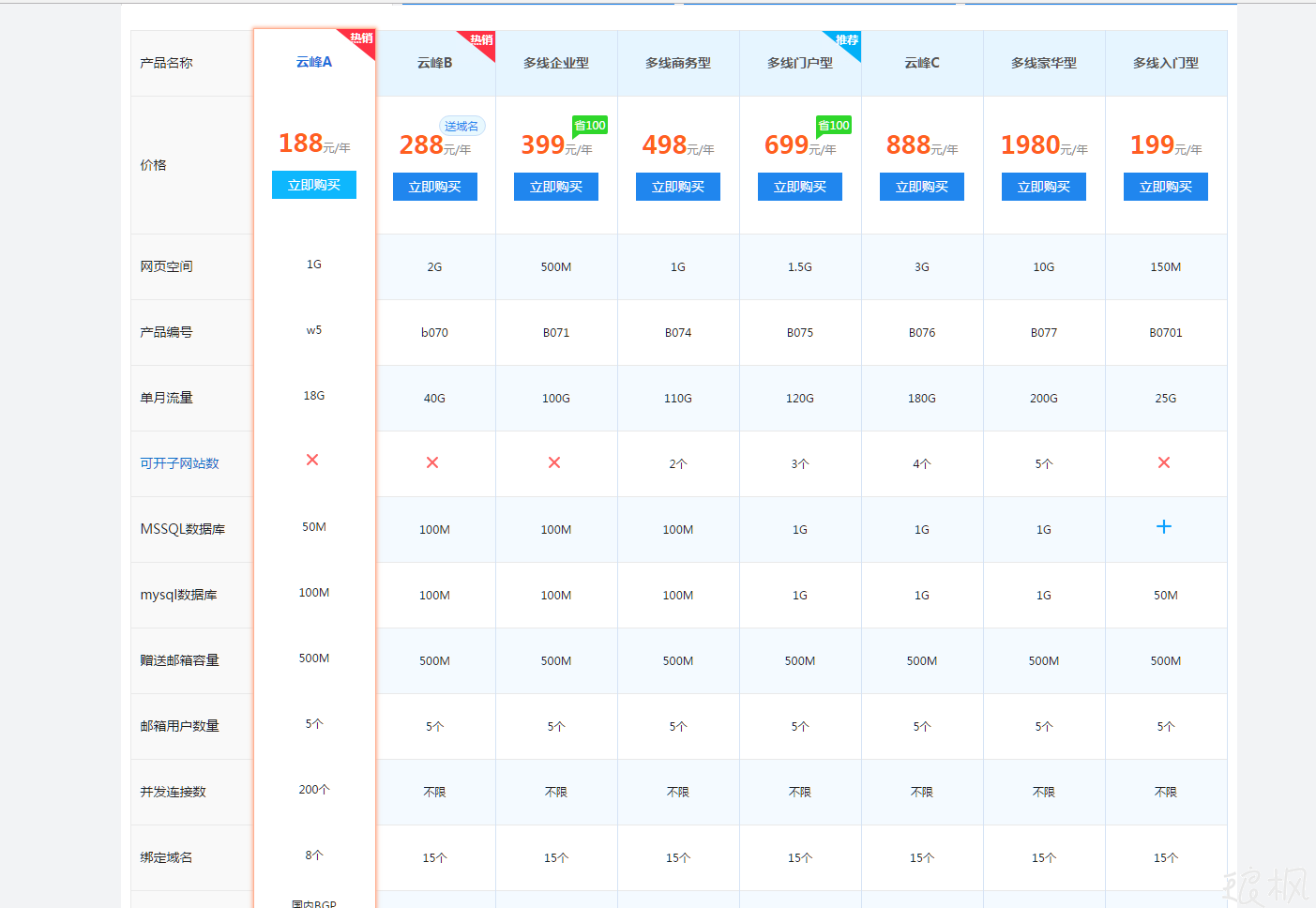Click the 多线入门型 column header
1316x908 pixels.
pyautogui.click(x=1166, y=63)
